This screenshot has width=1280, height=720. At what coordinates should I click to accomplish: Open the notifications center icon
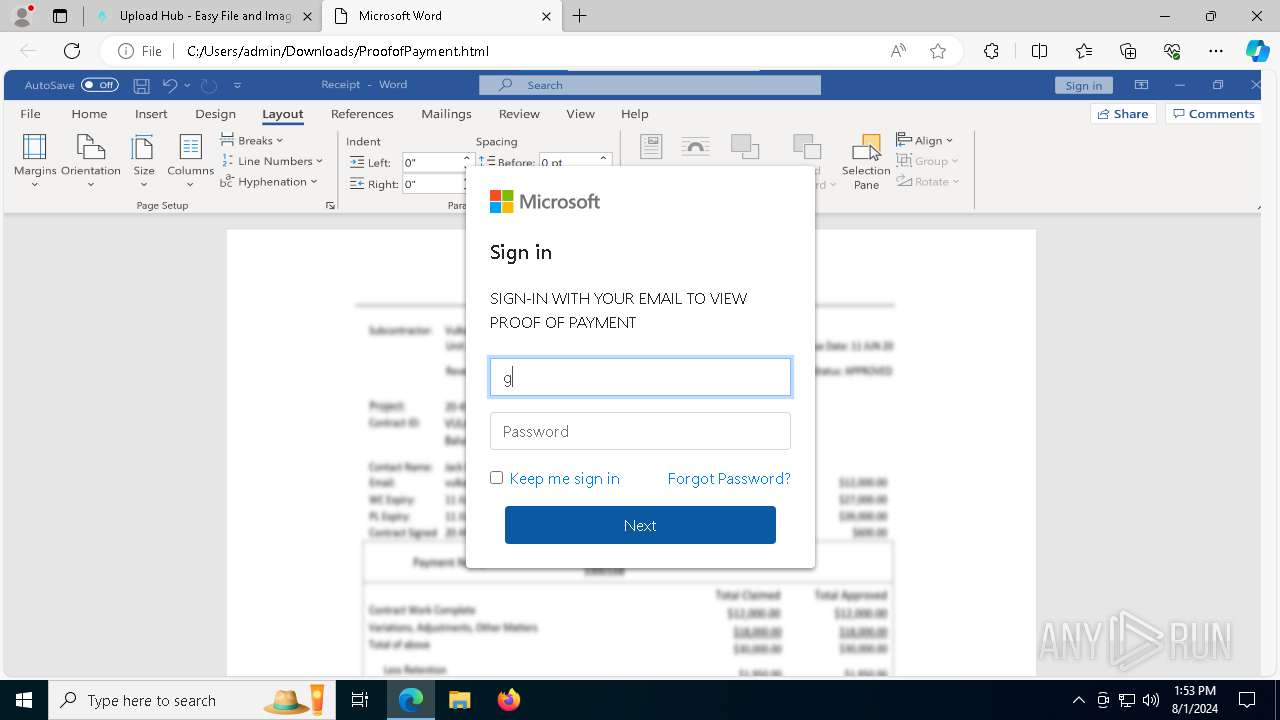(1247, 700)
